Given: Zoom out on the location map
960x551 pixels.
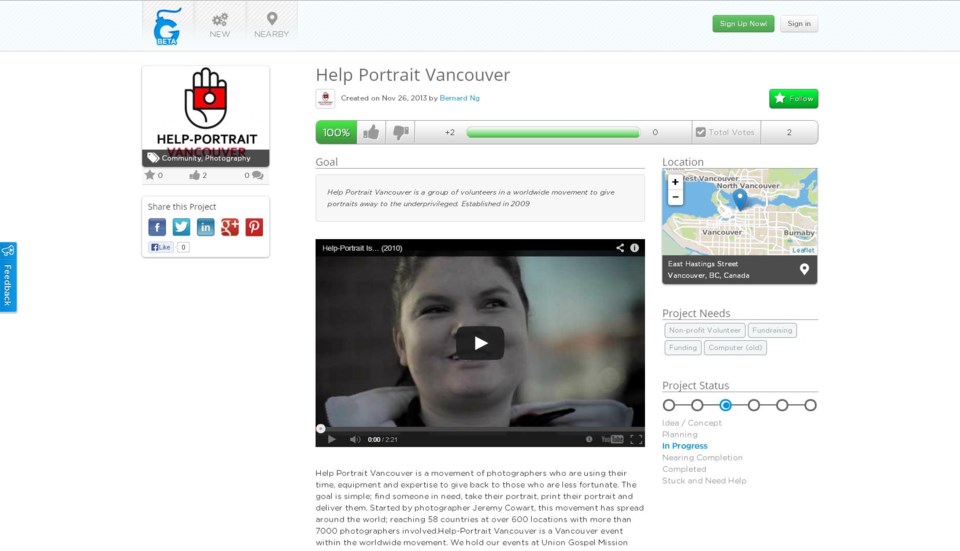Looking at the screenshot, I should (x=675, y=197).
